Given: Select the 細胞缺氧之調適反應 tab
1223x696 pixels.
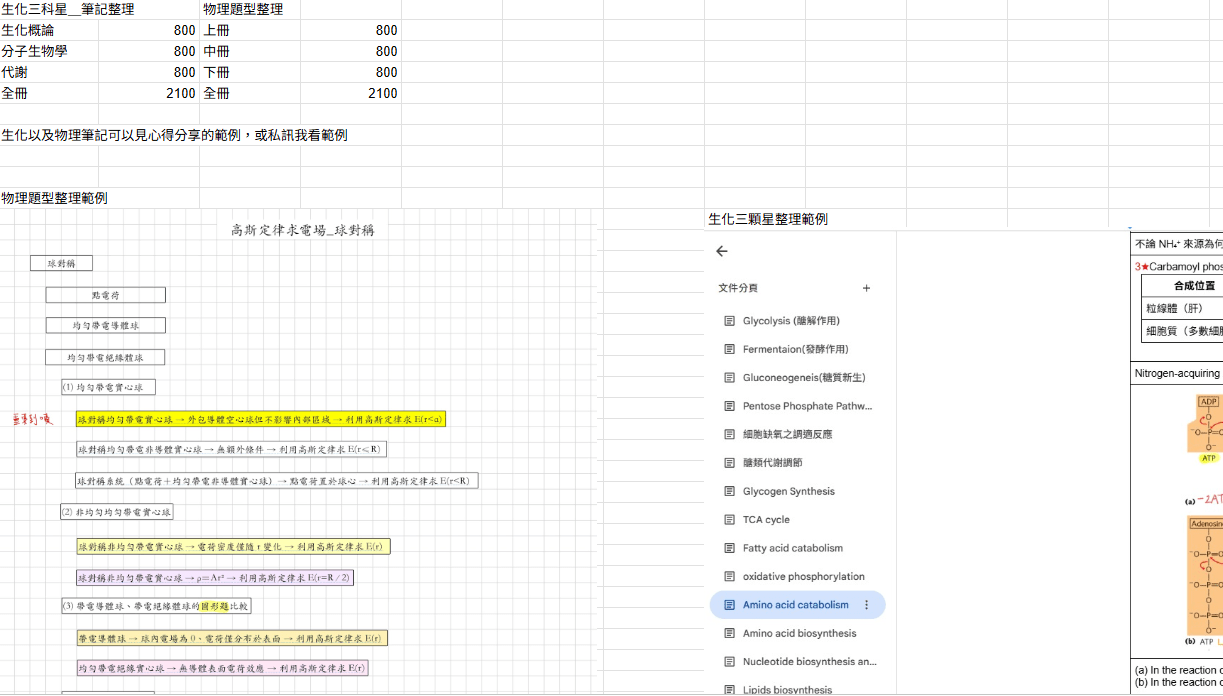Looking at the screenshot, I should click(x=797, y=434).
